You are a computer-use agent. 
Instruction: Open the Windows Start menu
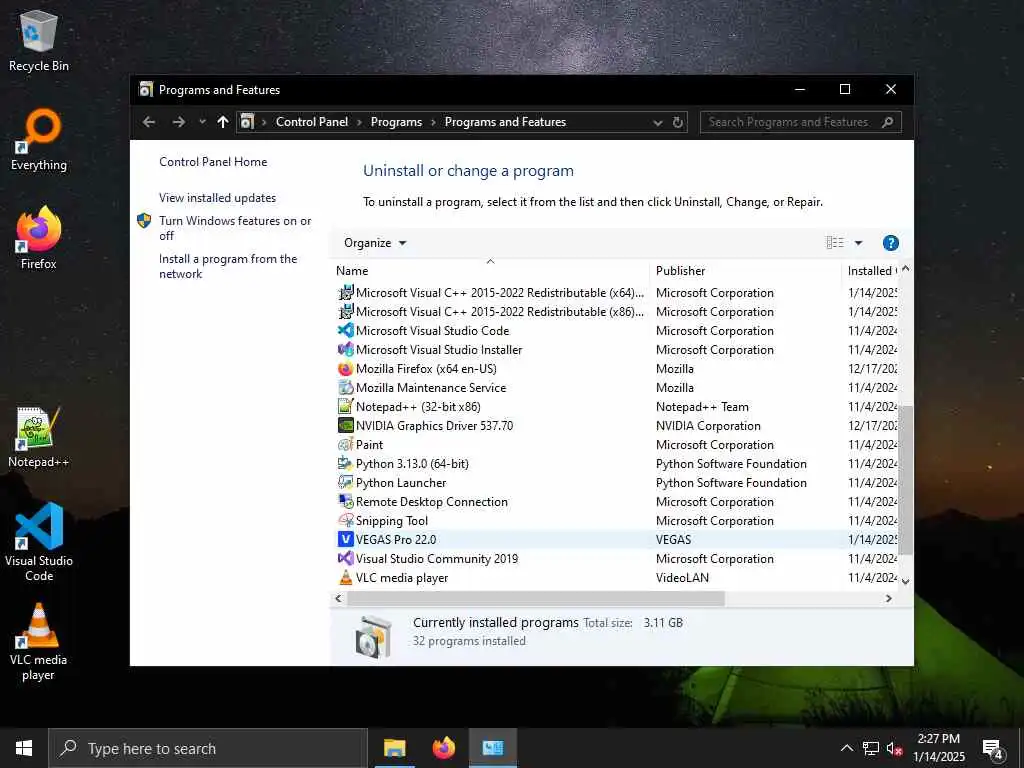tap(24, 748)
